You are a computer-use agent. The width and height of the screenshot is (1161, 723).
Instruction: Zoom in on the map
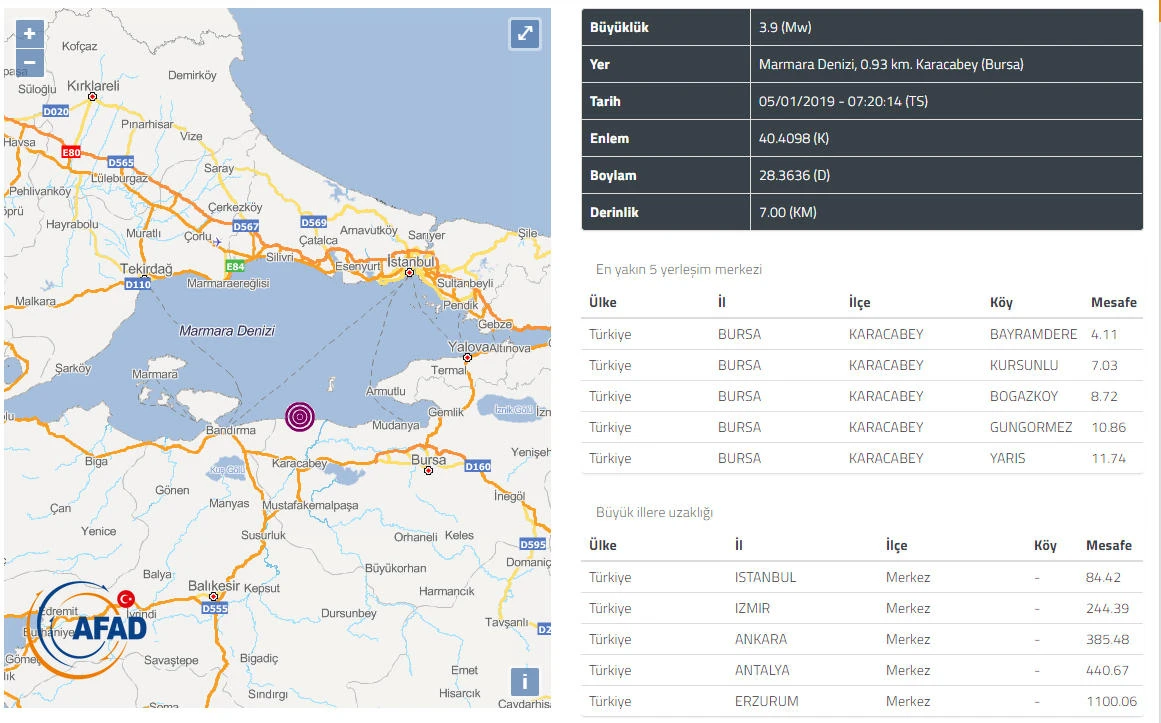click(x=29, y=33)
